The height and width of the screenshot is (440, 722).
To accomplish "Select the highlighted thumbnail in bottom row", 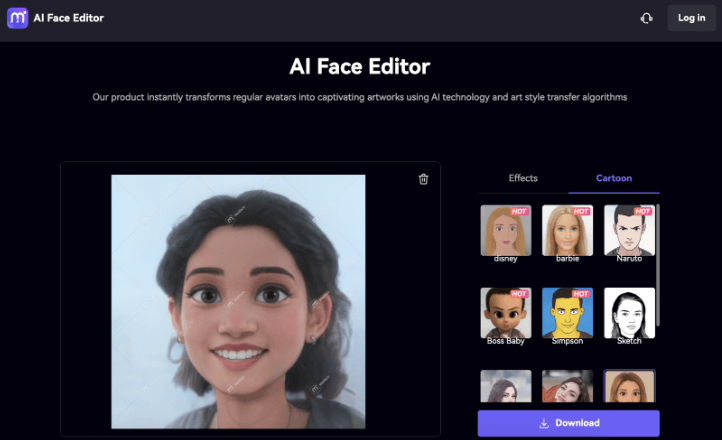I will tap(629, 389).
